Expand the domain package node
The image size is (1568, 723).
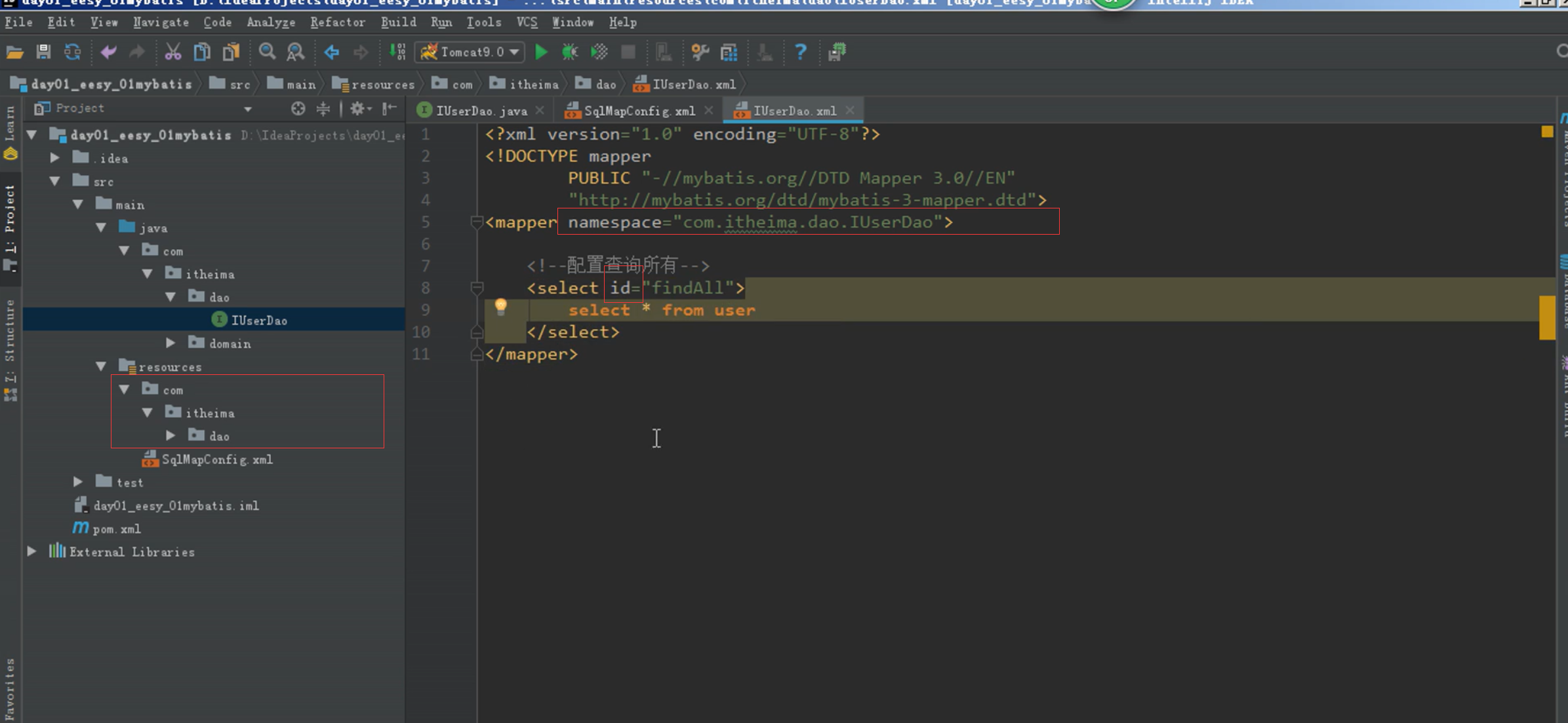click(x=171, y=343)
